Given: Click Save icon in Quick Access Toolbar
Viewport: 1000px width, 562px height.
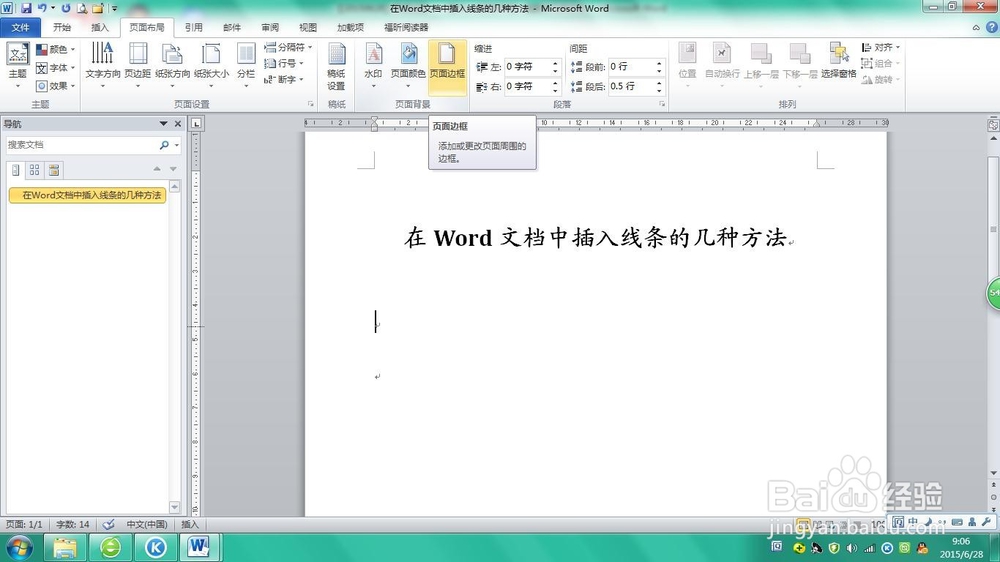Looking at the screenshot, I should tap(26, 8).
